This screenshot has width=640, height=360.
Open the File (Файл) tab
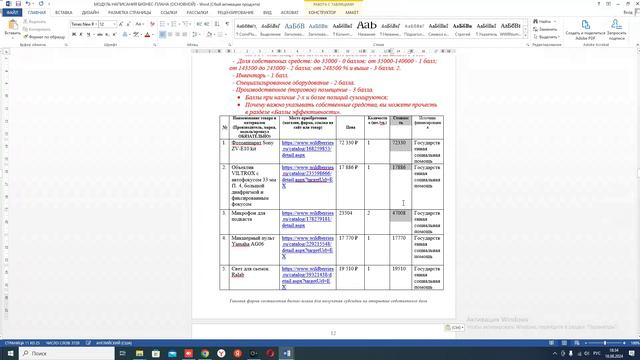(12, 13)
